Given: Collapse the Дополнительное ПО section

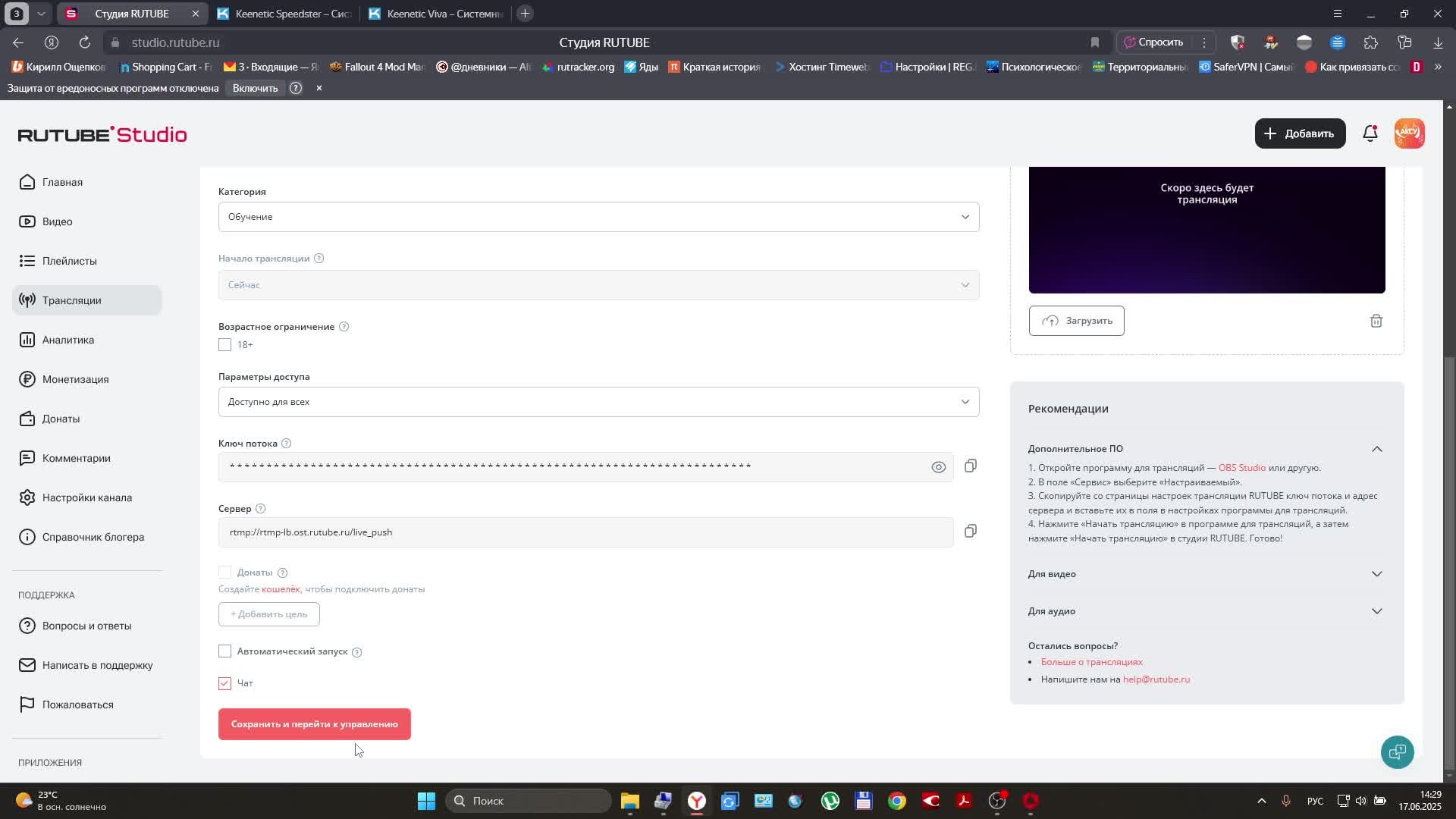Looking at the screenshot, I should 1376,449.
